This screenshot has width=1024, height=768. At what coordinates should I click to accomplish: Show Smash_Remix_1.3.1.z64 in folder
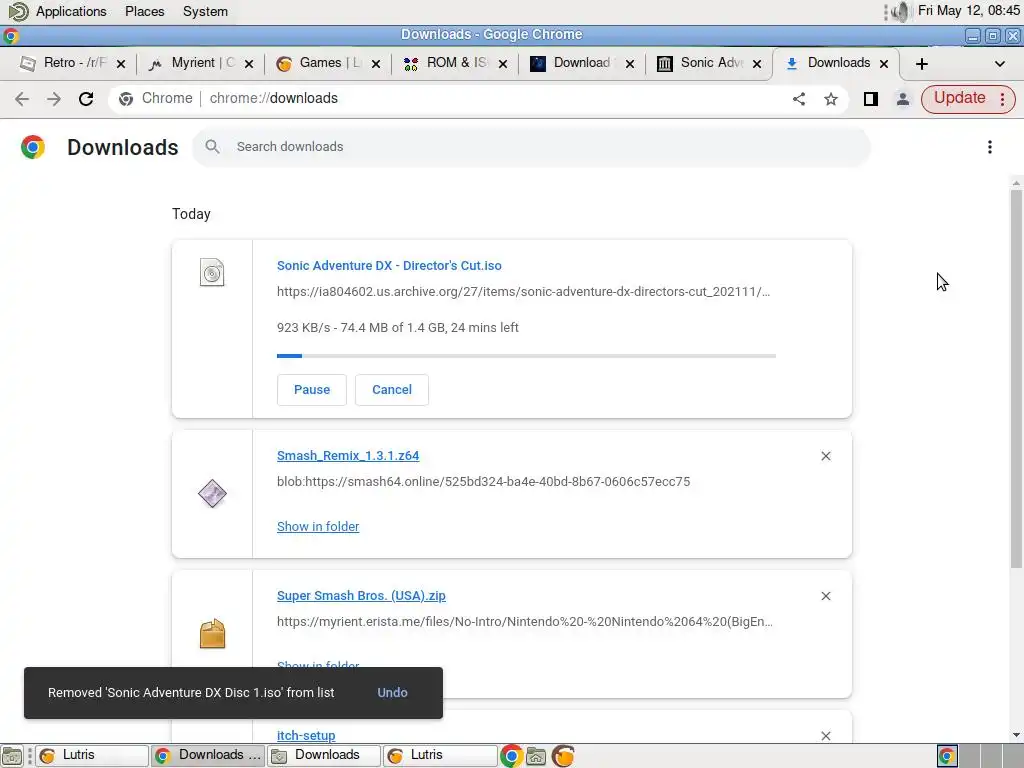point(318,526)
